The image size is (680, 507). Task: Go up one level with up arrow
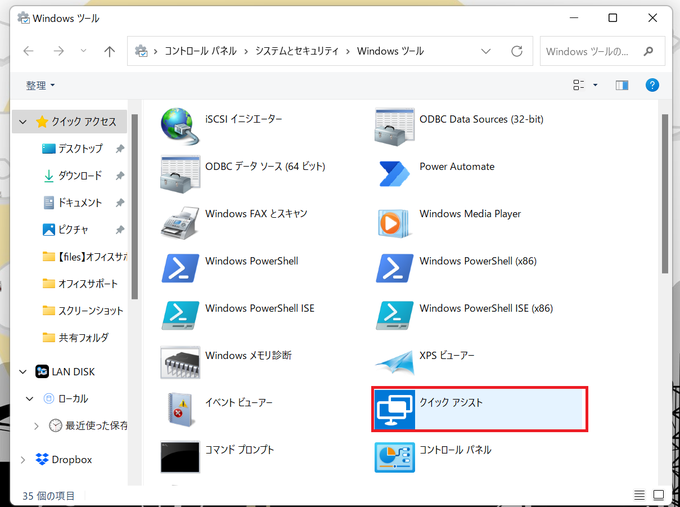coord(109,51)
